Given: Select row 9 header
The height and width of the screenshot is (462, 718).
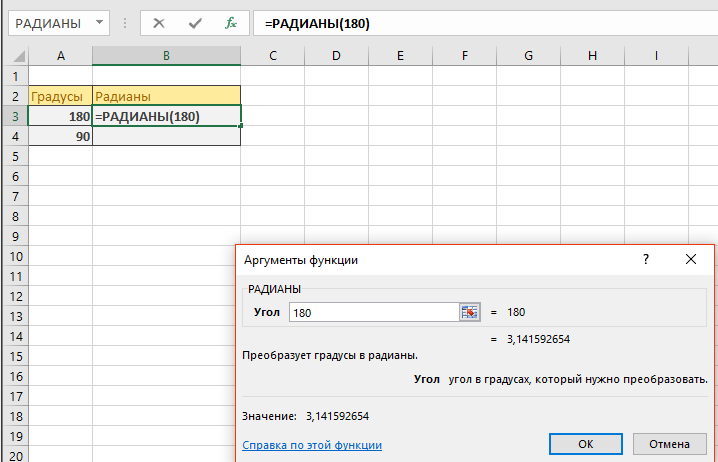Looking at the screenshot, I should pos(16,236).
